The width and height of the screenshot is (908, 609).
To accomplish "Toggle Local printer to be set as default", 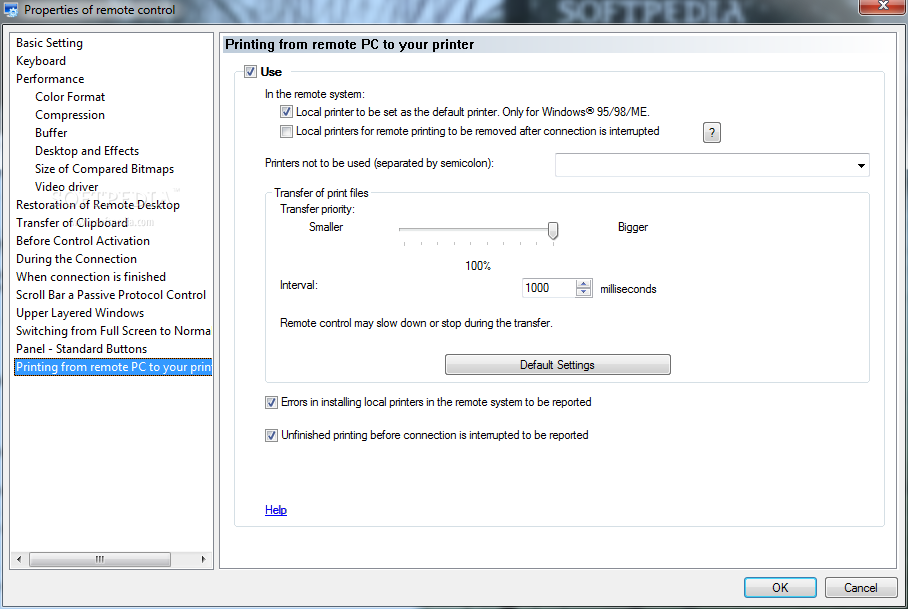I will [286, 112].
